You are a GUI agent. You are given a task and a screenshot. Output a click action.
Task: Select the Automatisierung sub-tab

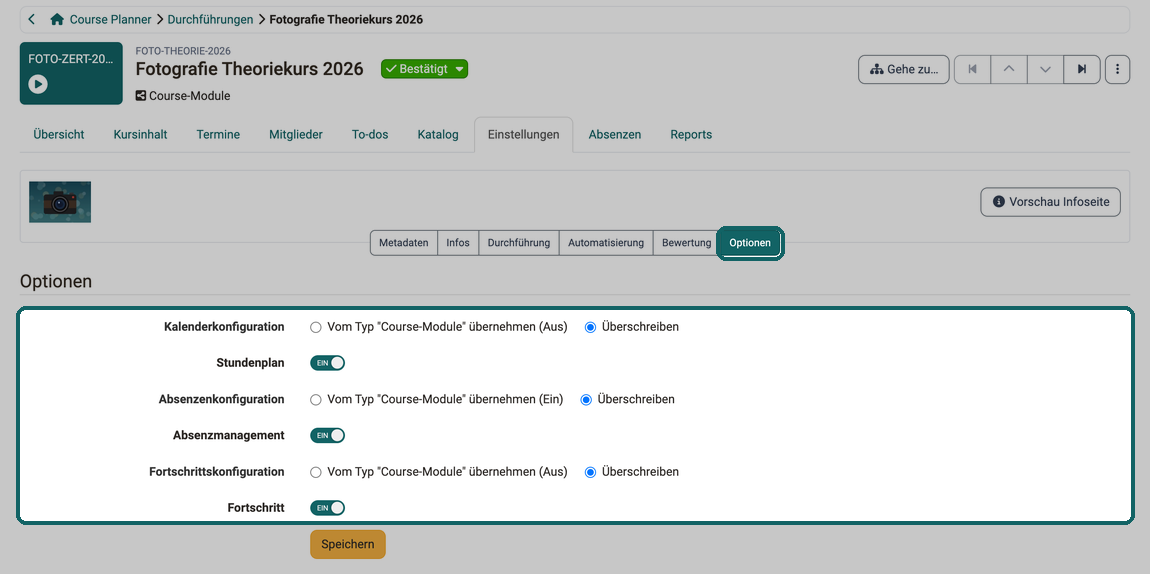point(606,243)
